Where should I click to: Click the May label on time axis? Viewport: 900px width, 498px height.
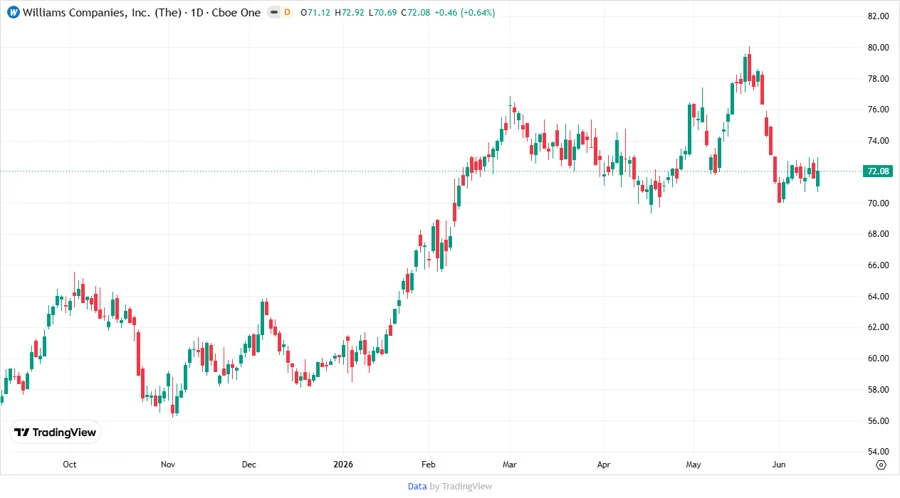(693, 464)
